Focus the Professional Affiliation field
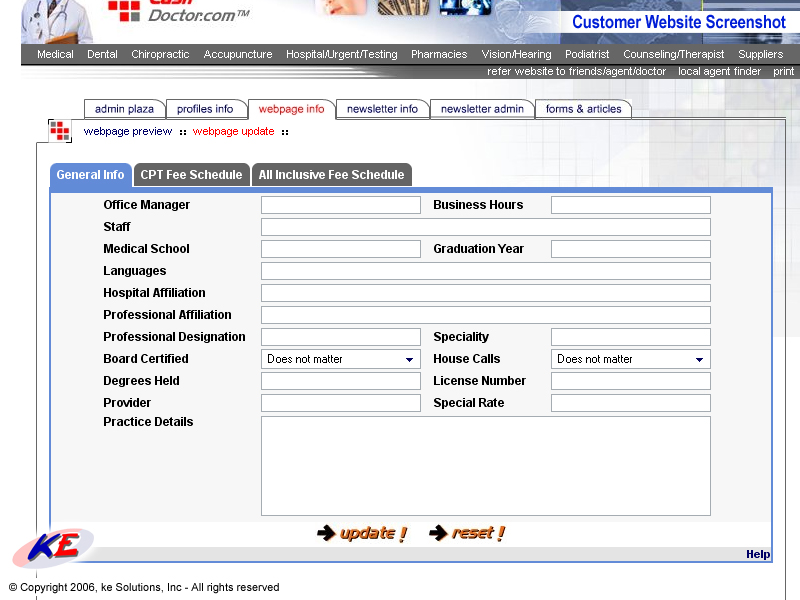The height and width of the screenshot is (600, 800). [x=486, y=315]
